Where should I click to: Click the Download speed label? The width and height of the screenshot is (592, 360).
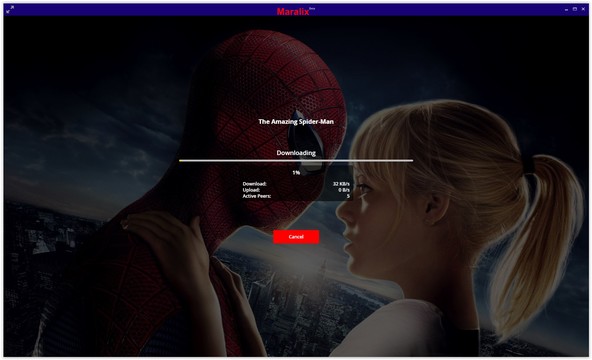click(254, 184)
